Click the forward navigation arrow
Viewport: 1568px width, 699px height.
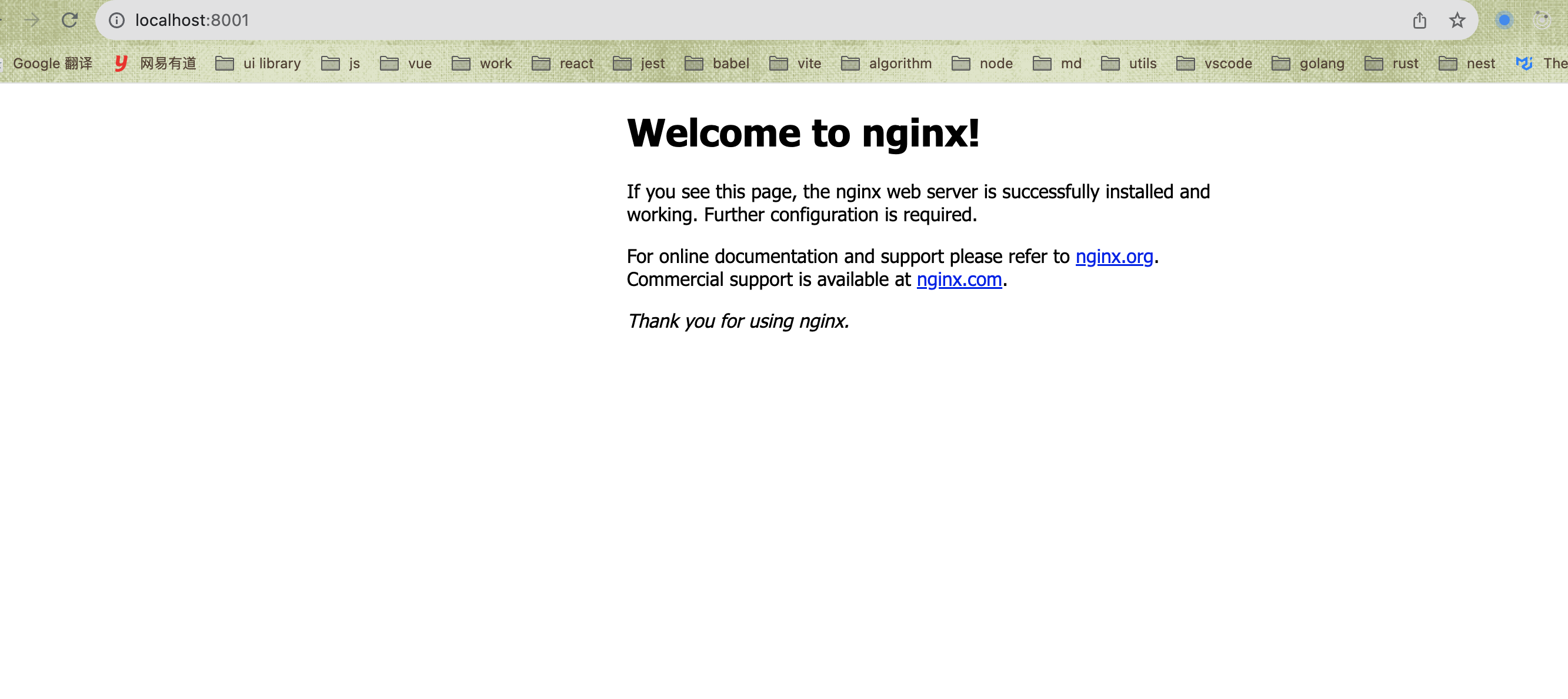[32, 20]
